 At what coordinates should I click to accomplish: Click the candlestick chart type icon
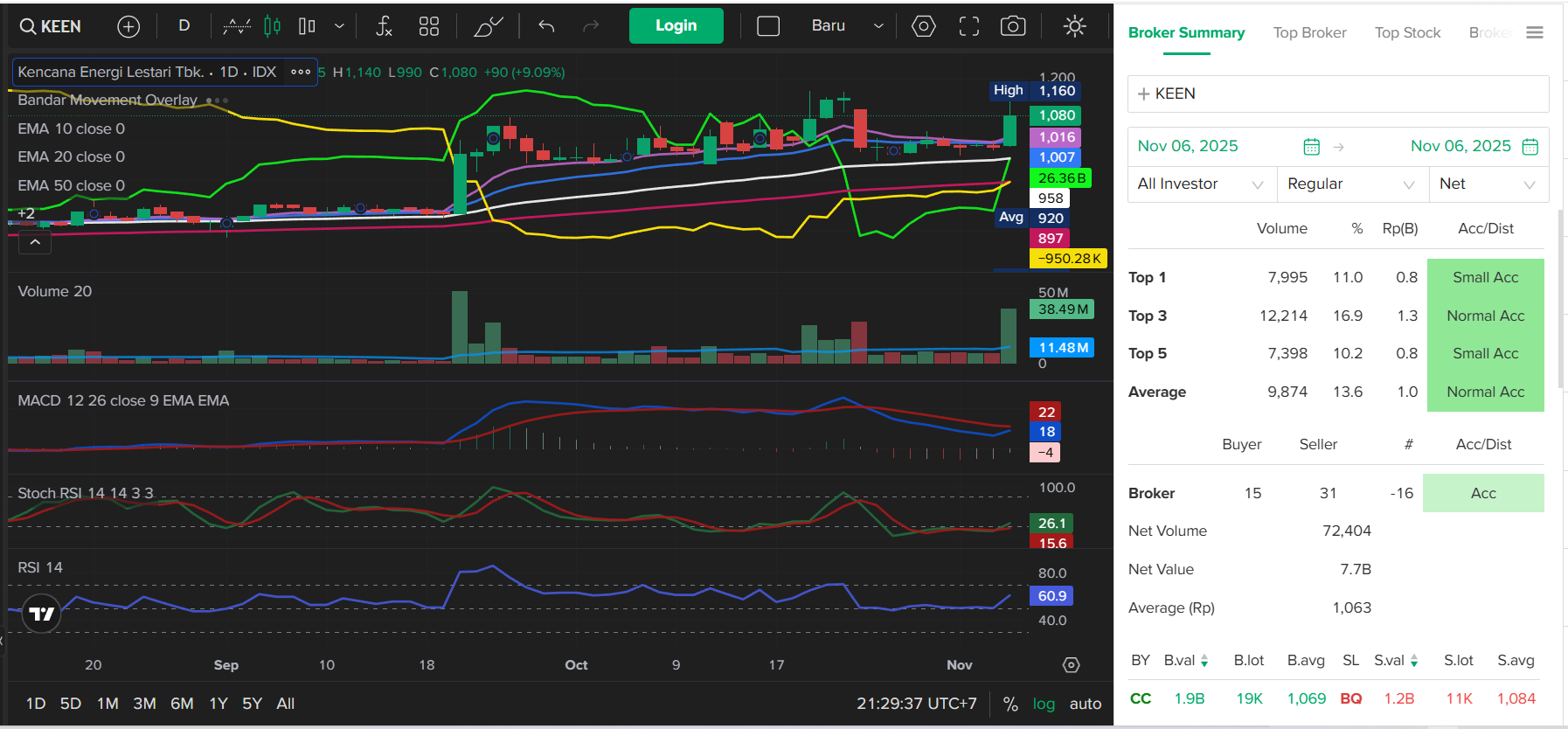(x=273, y=26)
